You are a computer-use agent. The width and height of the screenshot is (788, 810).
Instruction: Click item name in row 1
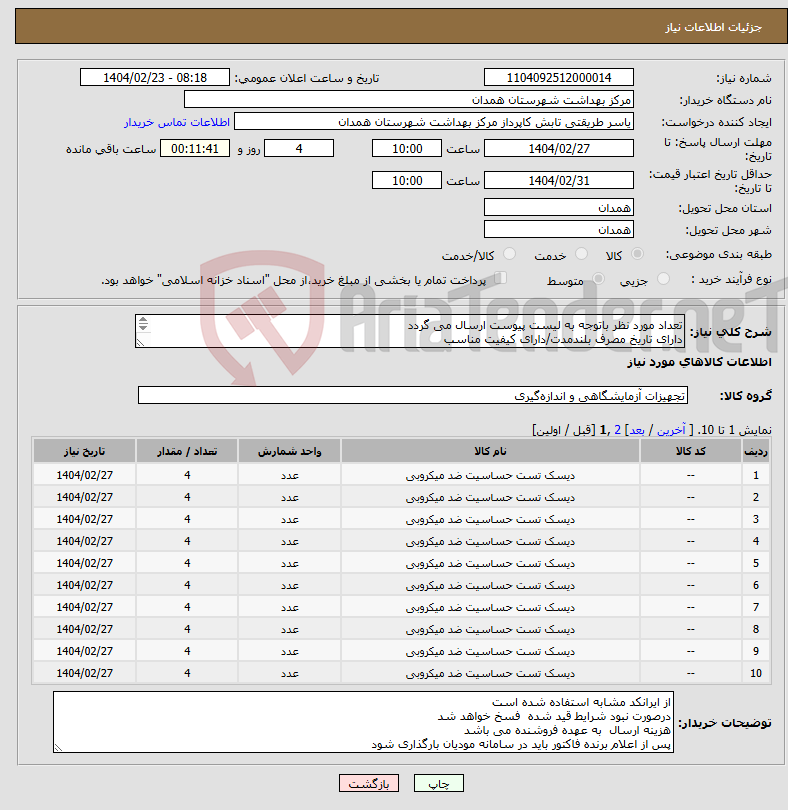coord(490,475)
